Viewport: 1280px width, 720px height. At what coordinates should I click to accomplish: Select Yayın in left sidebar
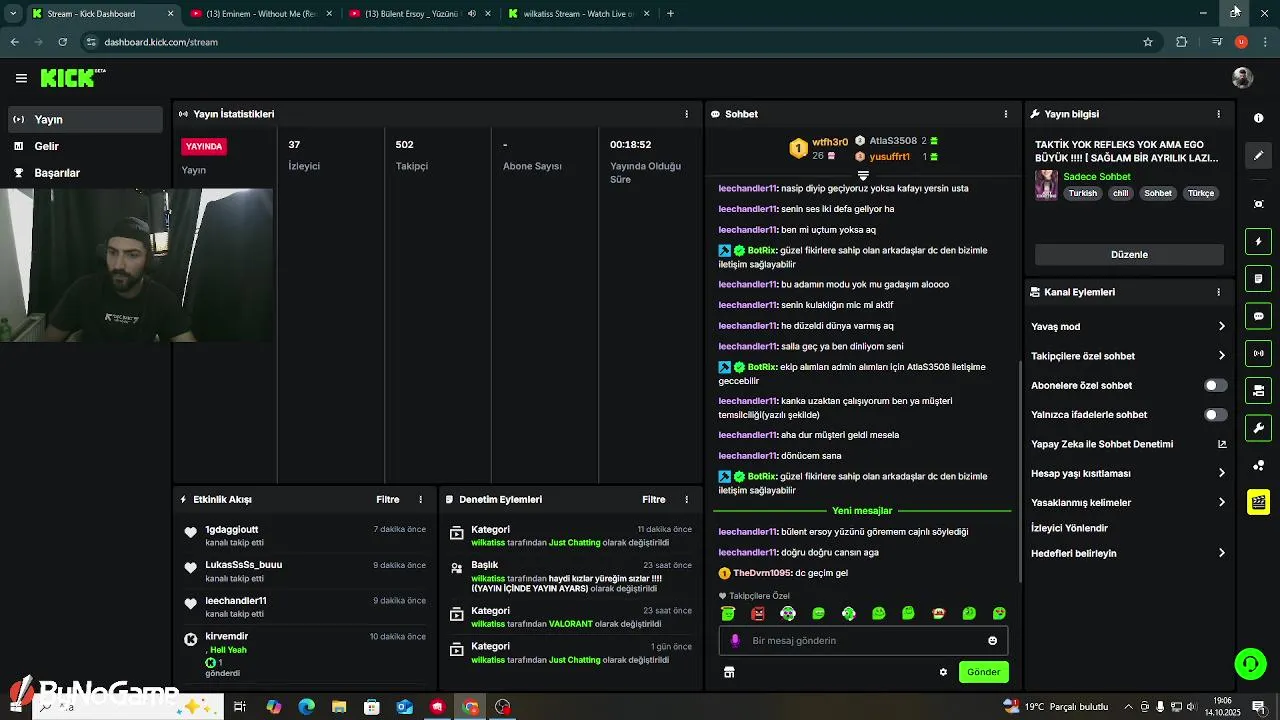85,119
